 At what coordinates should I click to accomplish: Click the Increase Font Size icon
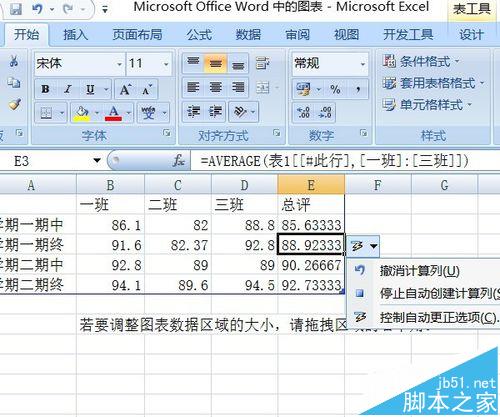[x=125, y=89]
